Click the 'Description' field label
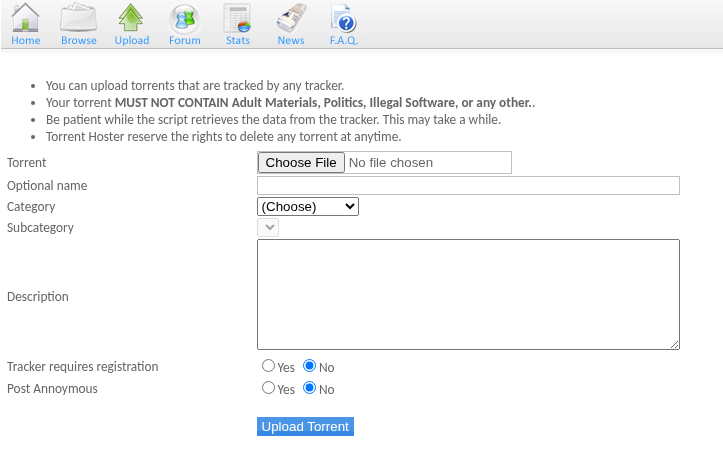The width and height of the screenshot is (723, 449). pos(37,296)
